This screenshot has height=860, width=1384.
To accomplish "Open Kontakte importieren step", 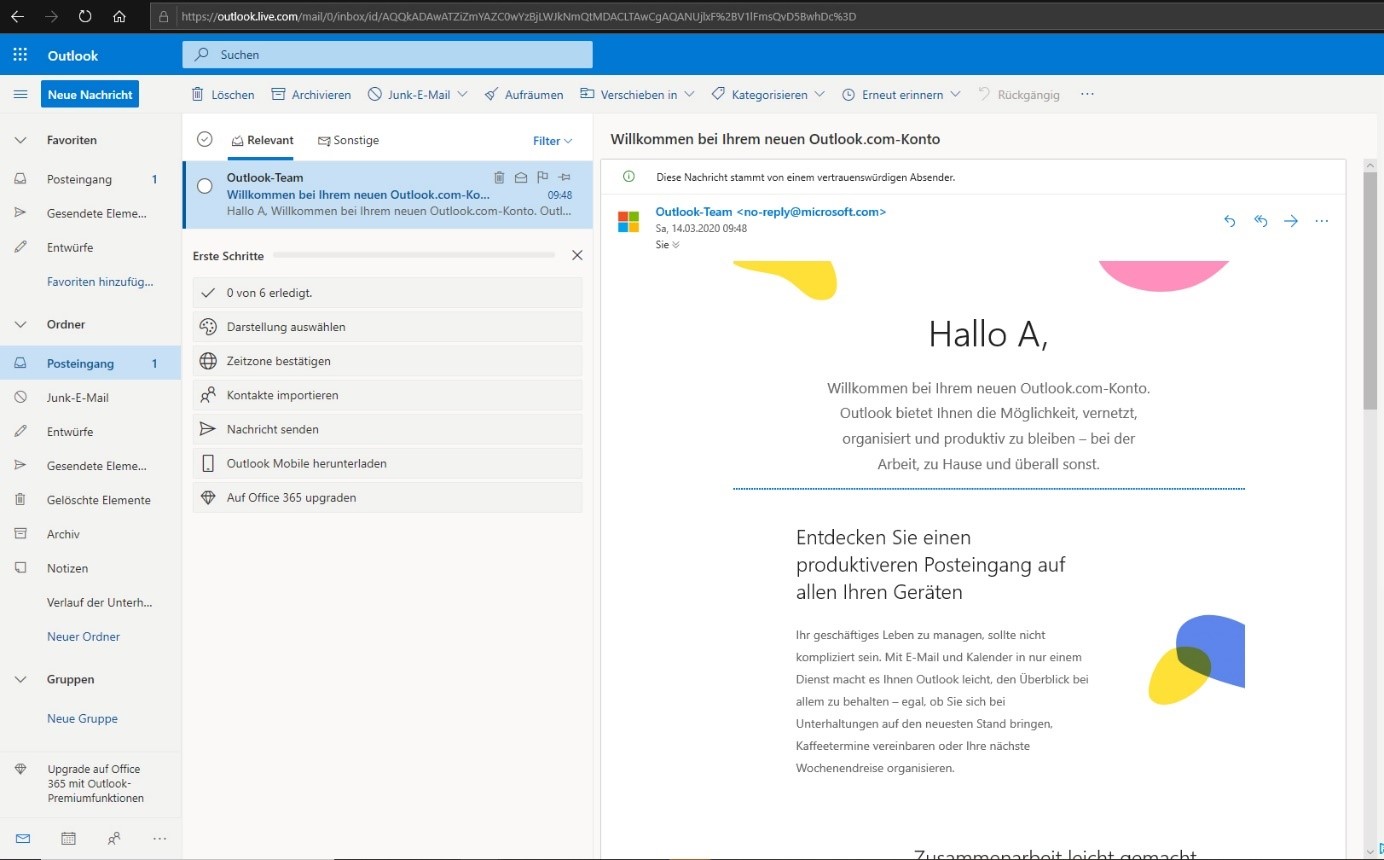I will (x=388, y=395).
